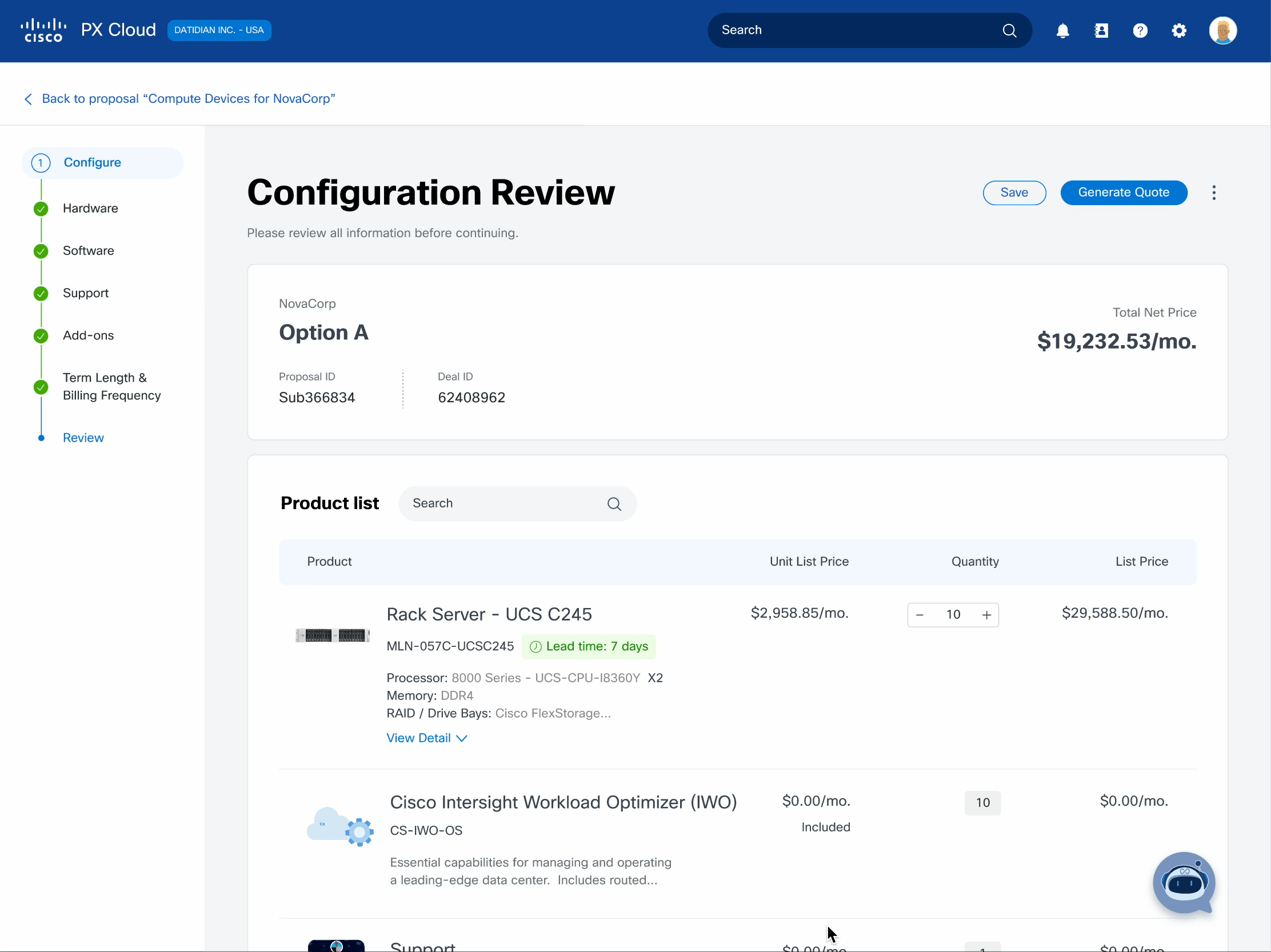Click the Save button
The width and height of the screenshot is (1271, 952).
click(1014, 193)
